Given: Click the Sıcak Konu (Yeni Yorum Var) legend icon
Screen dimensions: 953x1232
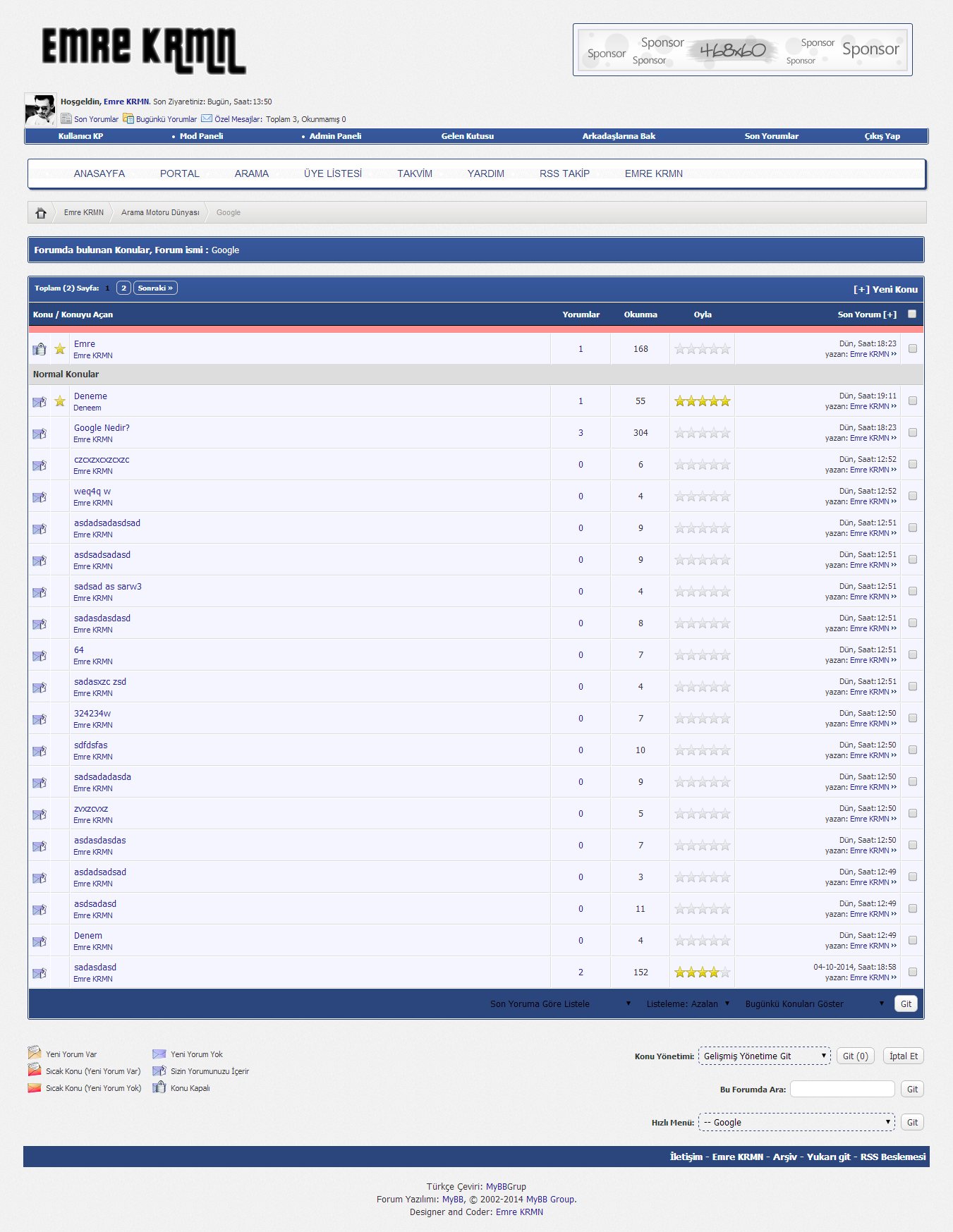Looking at the screenshot, I should click(35, 1070).
